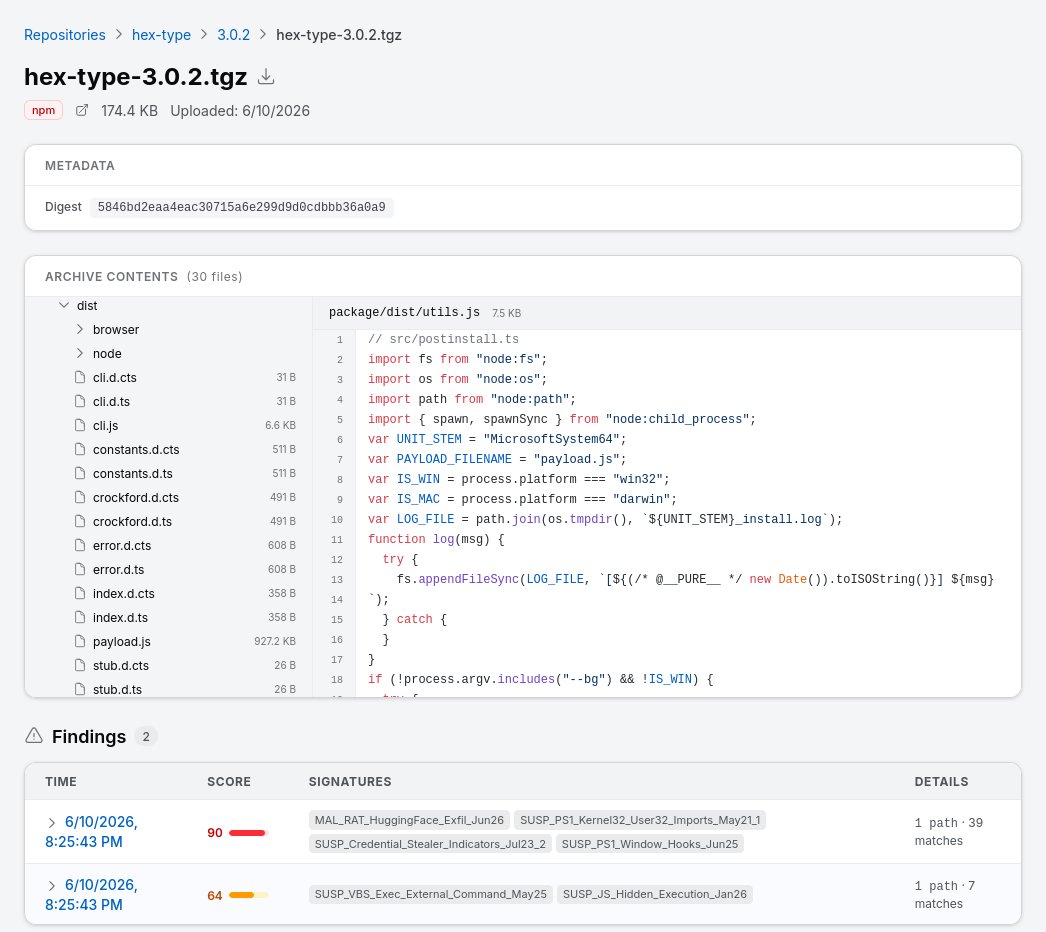This screenshot has height=932, width=1046.
Task: Click the file icon next to payload.js
Action: 80,642
